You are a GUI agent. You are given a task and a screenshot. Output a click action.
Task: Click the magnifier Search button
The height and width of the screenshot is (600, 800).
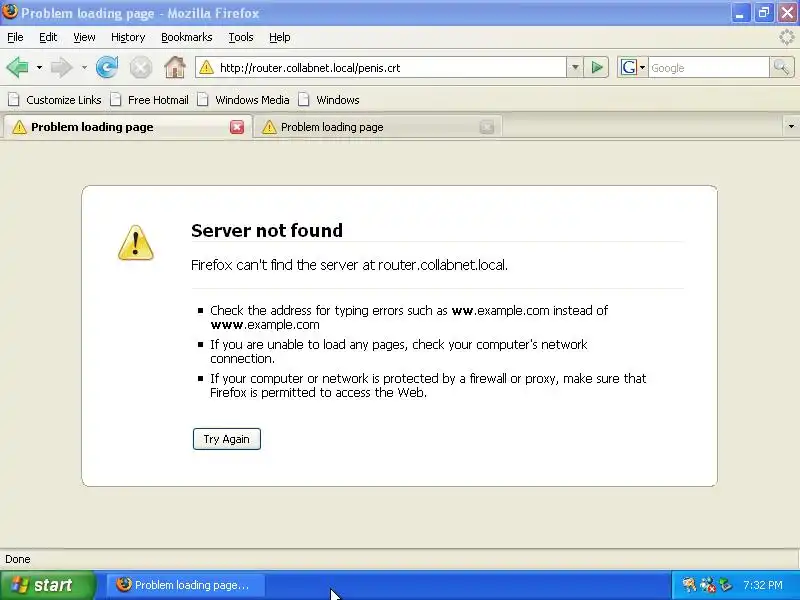click(x=782, y=67)
